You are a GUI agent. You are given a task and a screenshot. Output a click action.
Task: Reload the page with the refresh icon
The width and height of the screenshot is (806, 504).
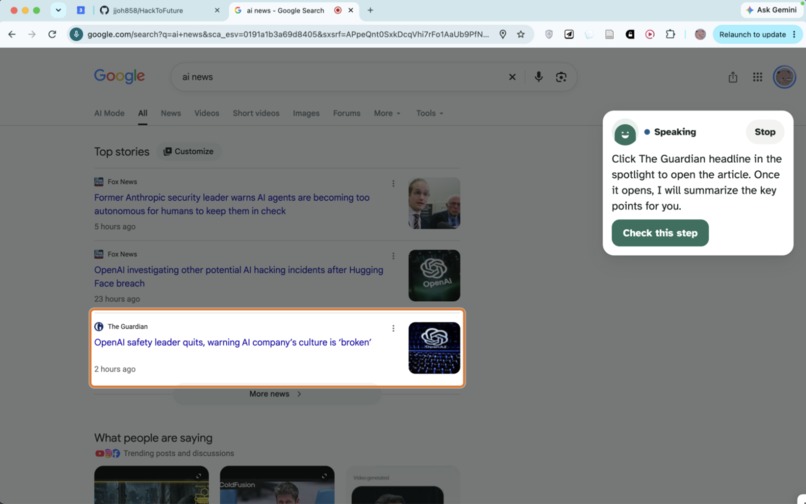click(52, 34)
